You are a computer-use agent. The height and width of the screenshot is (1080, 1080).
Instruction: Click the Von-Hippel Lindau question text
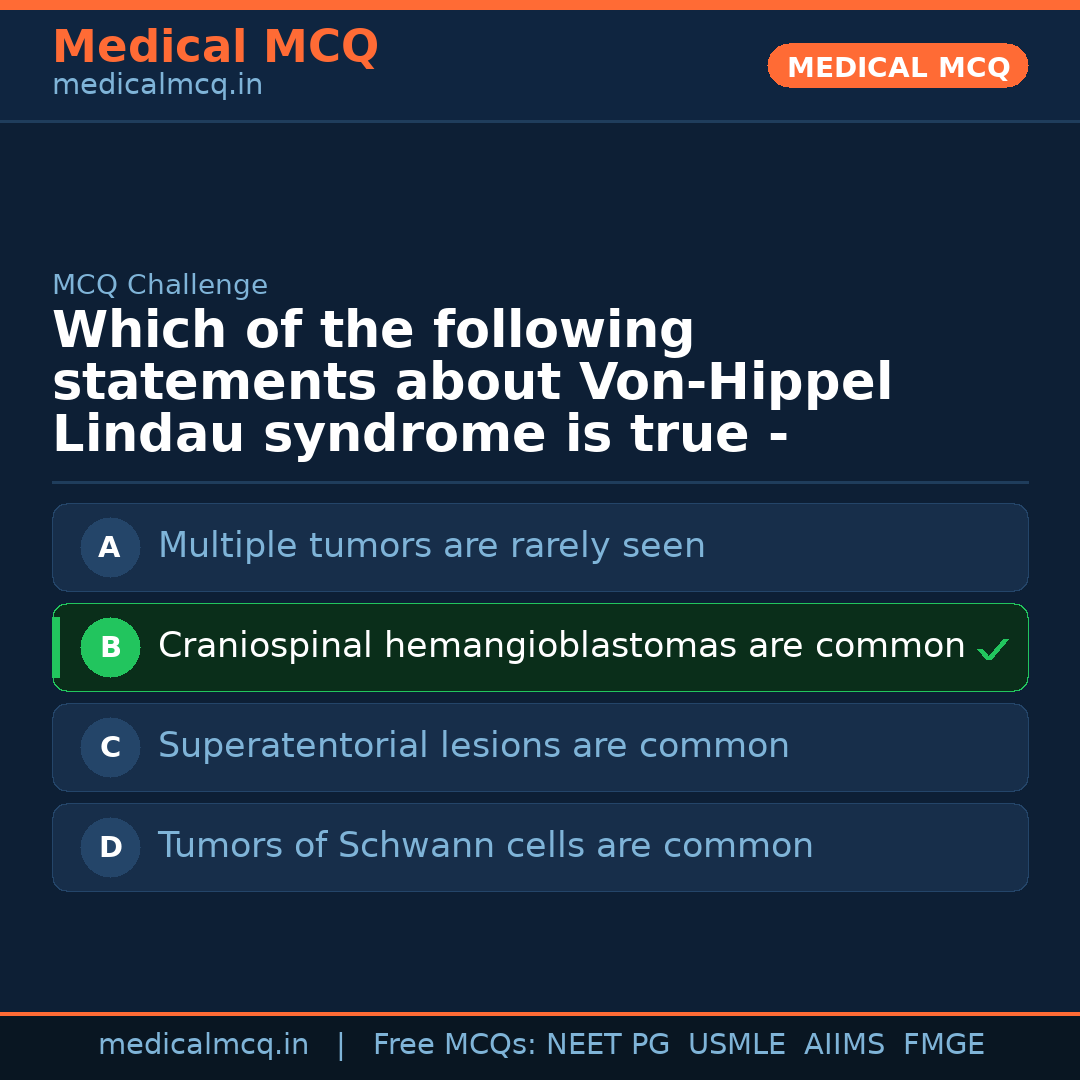[x=472, y=383]
